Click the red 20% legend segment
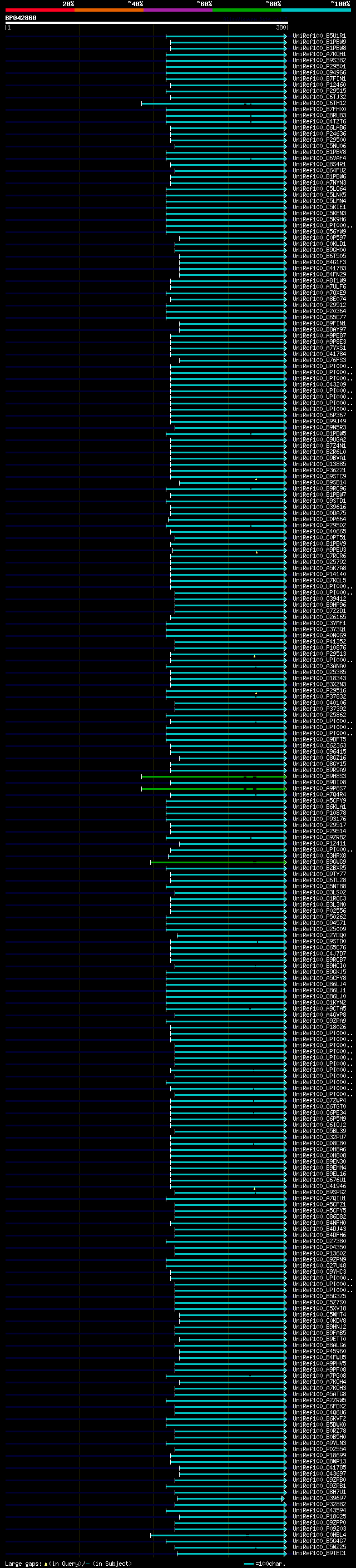356x1568 pixels. (x=39, y=10)
